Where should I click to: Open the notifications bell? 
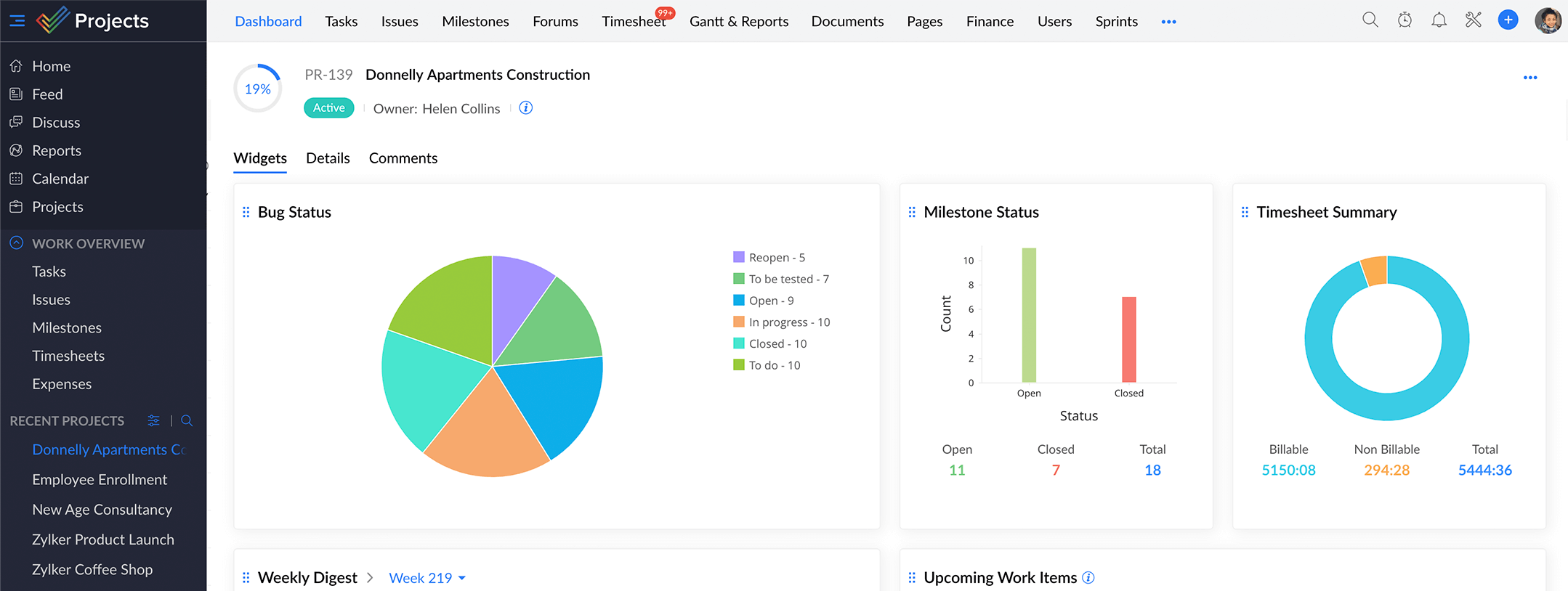pyautogui.click(x=1439, y=20)
